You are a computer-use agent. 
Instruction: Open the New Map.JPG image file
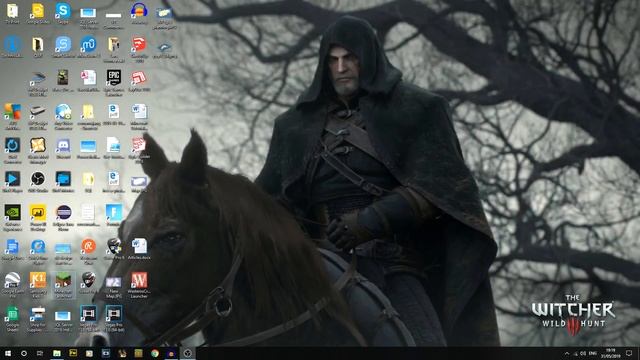coord(114,287)
